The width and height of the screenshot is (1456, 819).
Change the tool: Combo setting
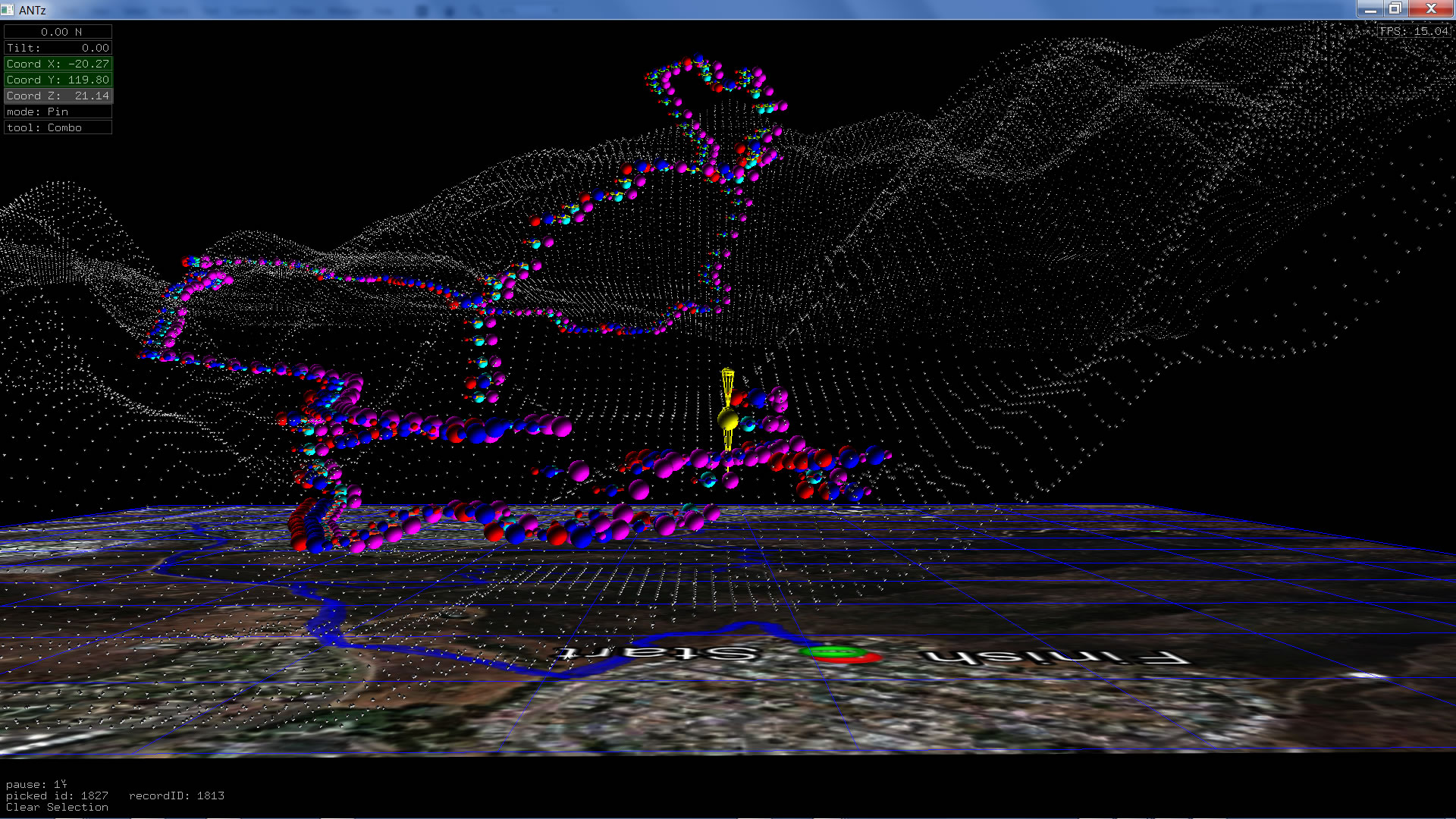(x=58, y=127)
